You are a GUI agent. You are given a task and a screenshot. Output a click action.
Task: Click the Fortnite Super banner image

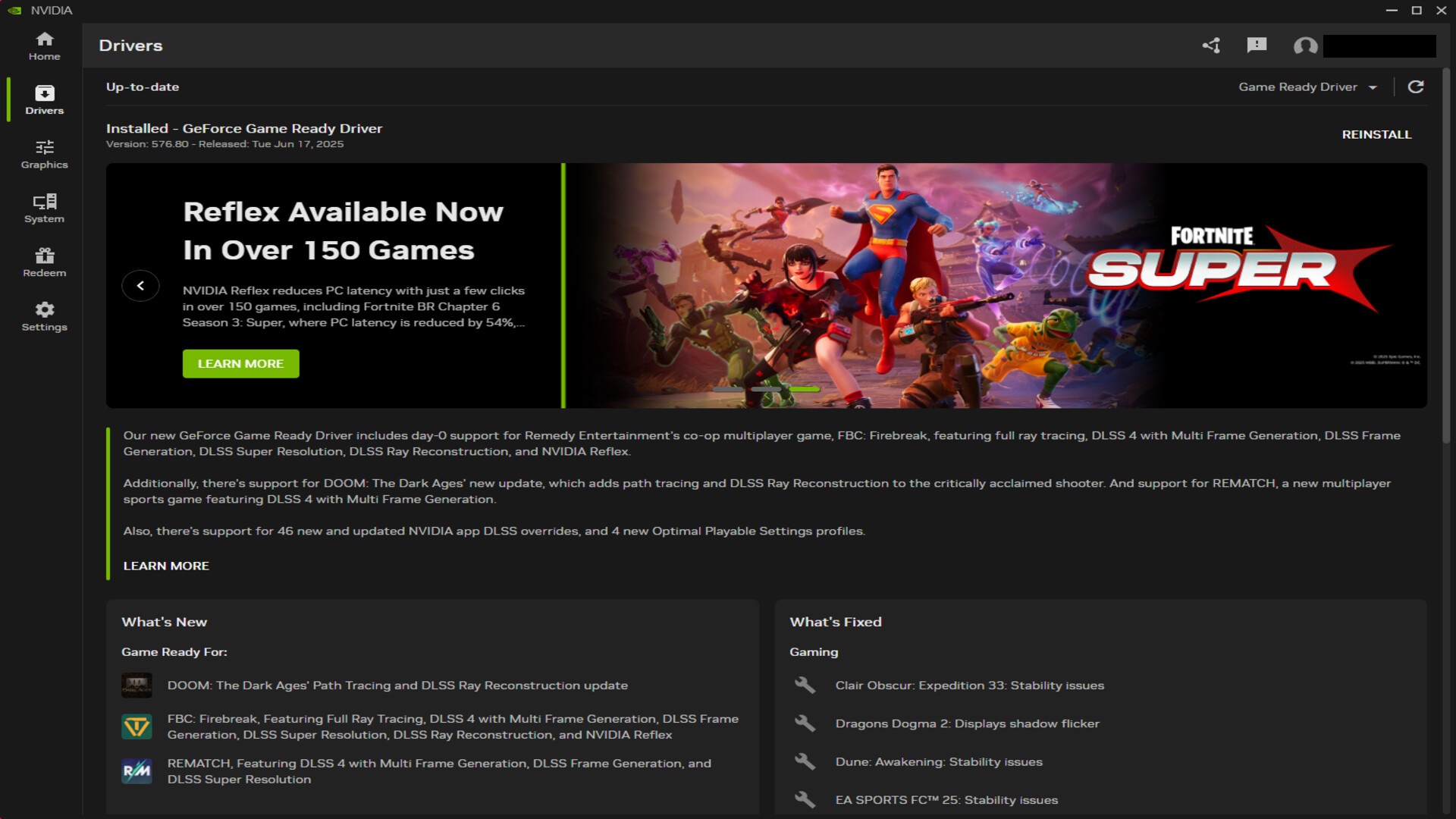click(x=996, y=285)
